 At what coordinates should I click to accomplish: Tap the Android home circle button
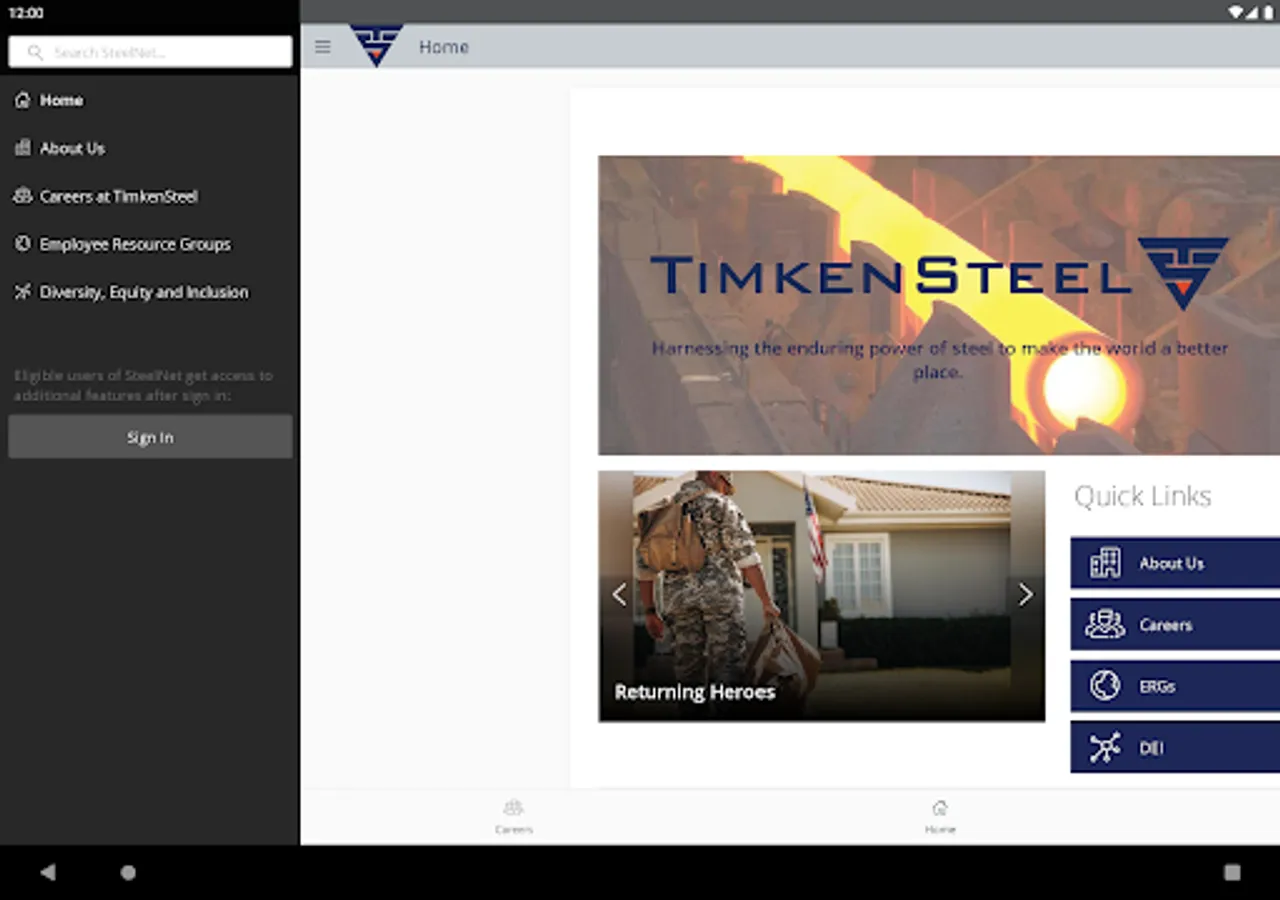[128, 872]
